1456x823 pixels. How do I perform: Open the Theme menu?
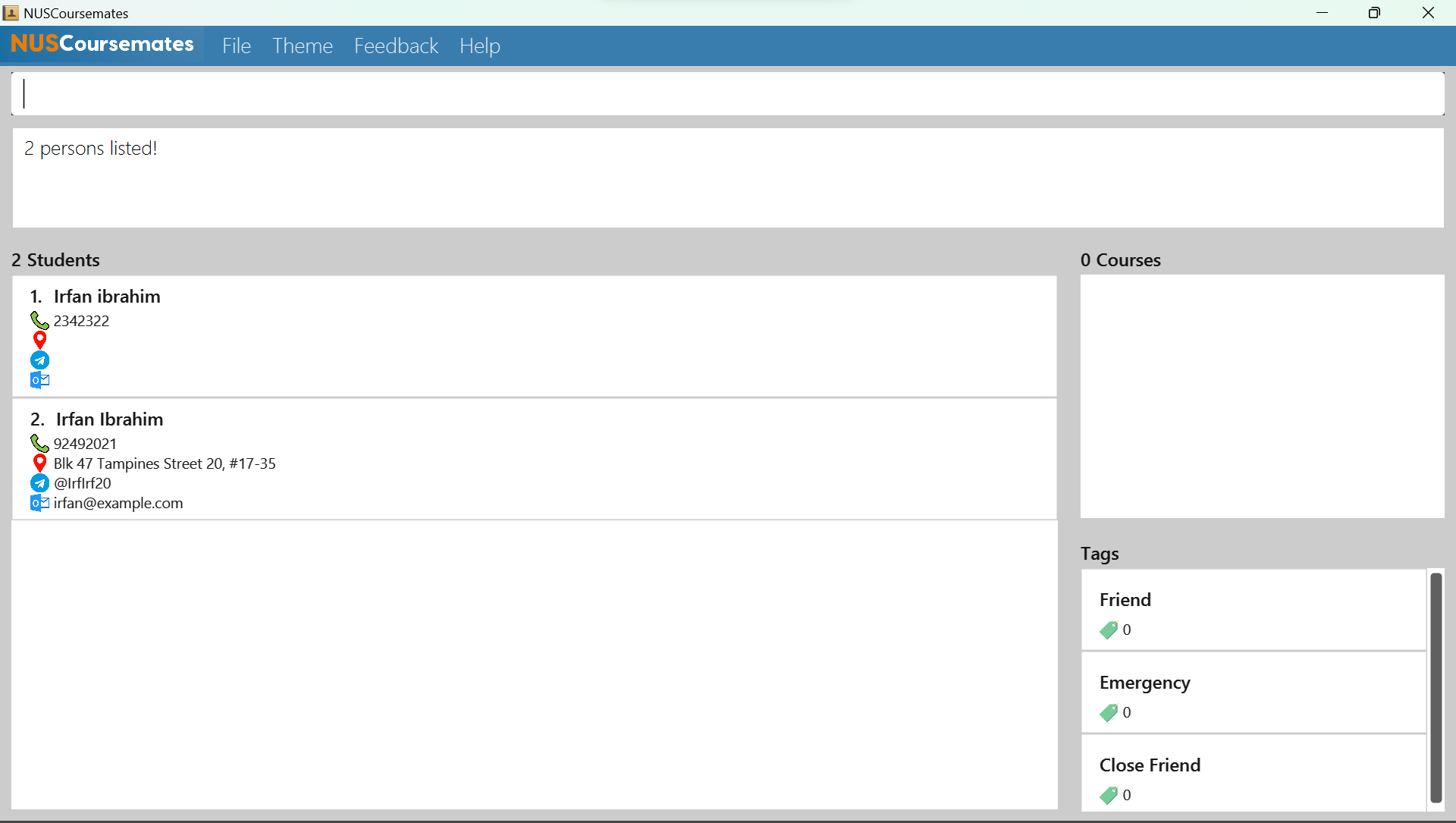pos(303,46)
